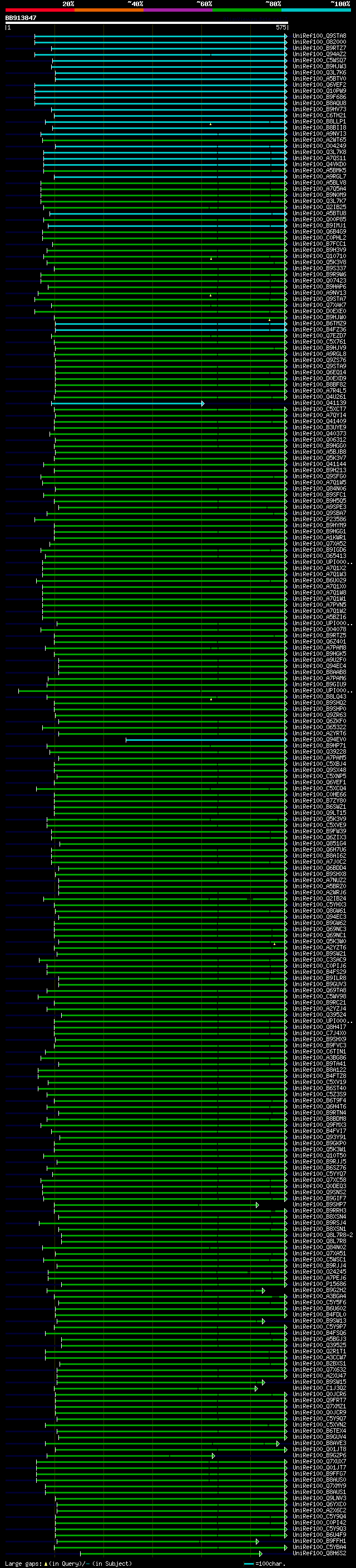Open hit UniRef100_A9SPE3

[319, 507]
